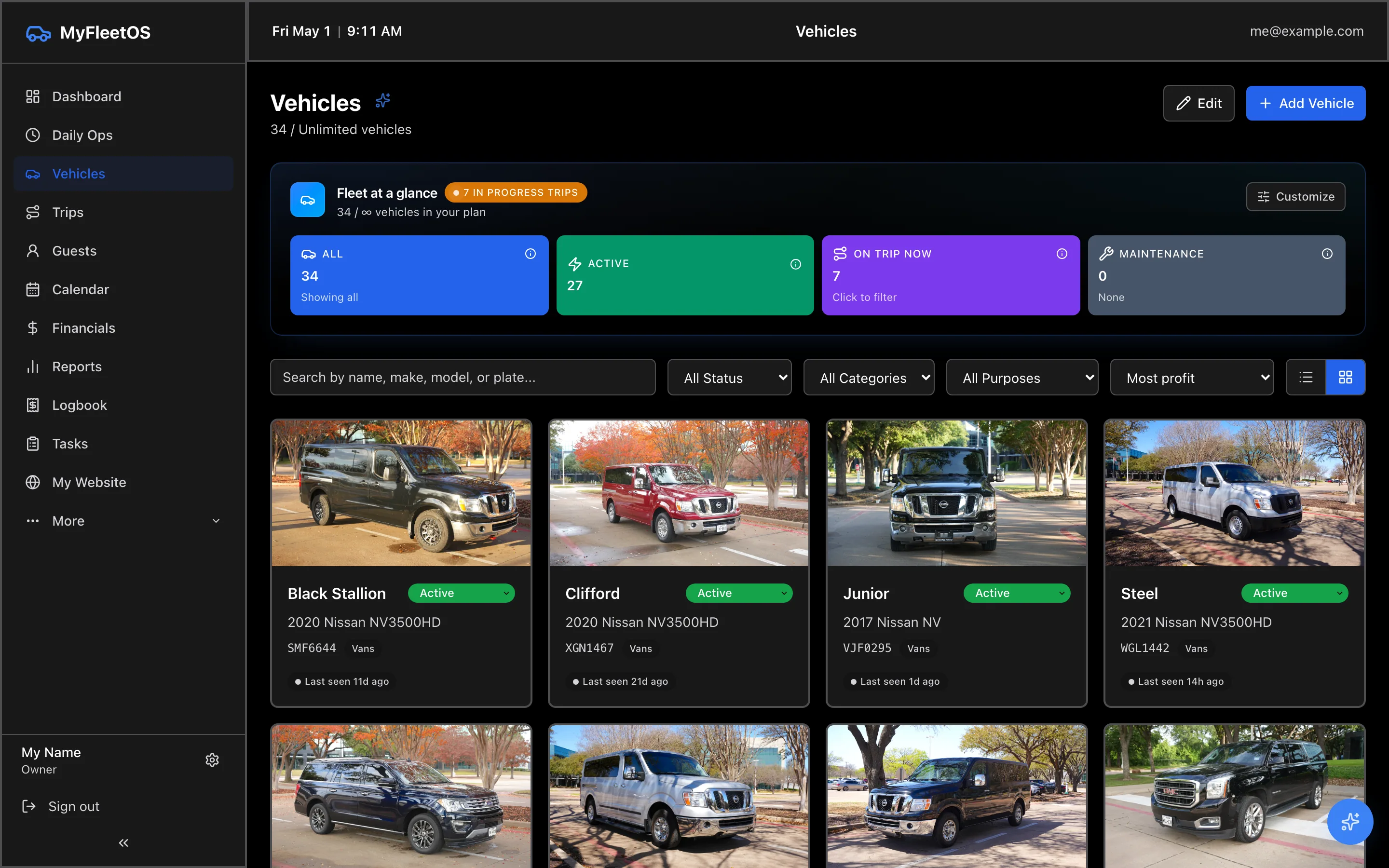Click the 7 IN PROGRESS TRIPS badge
1389x868 pixels.
(516, 192)
